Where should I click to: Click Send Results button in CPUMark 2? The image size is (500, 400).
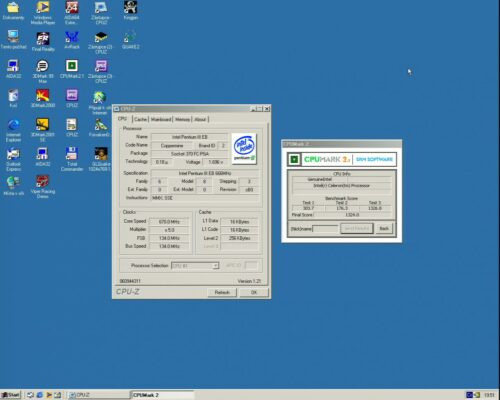coord(357,228)
